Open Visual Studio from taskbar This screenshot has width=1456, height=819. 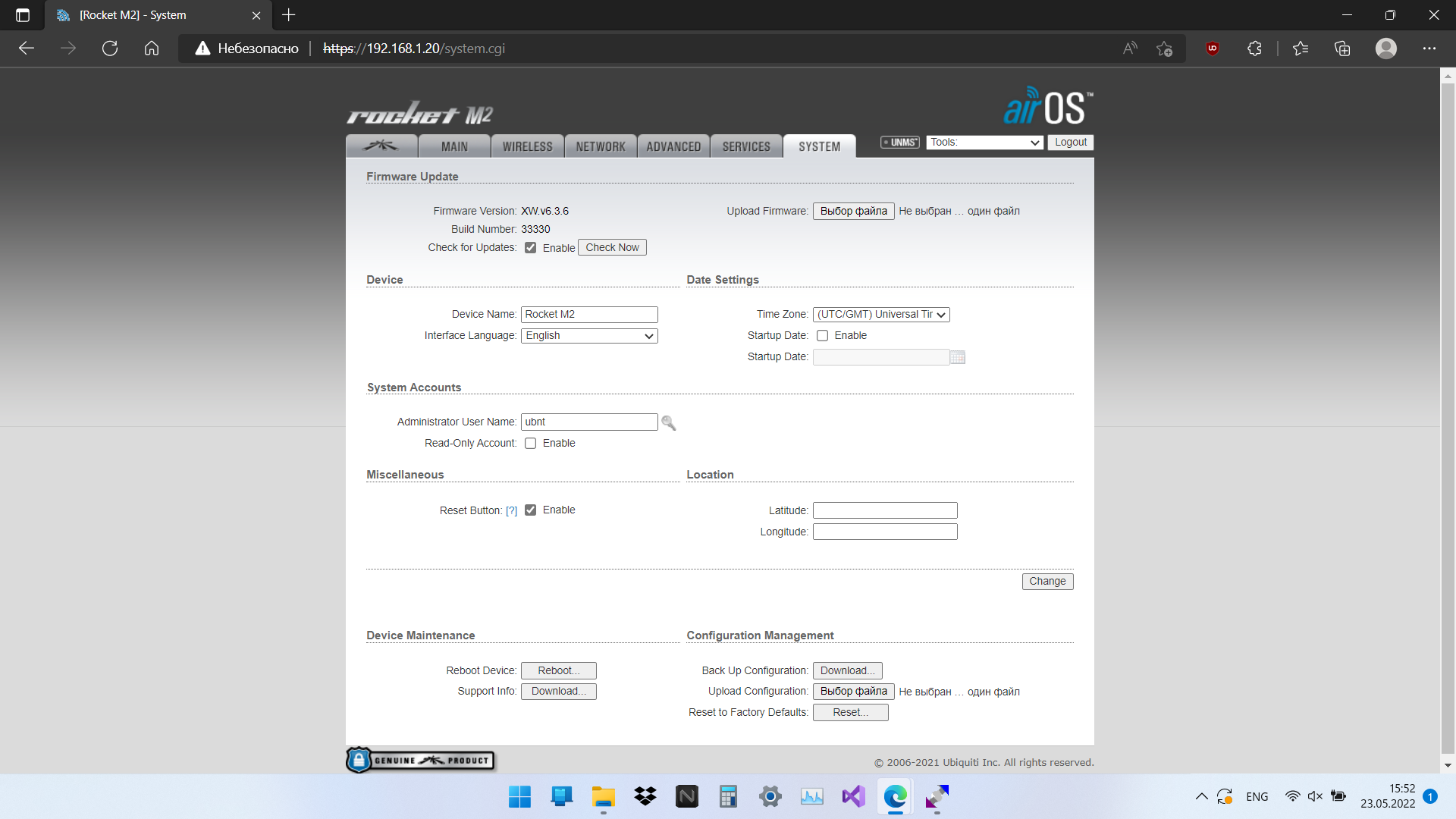(x=854, y=797)
